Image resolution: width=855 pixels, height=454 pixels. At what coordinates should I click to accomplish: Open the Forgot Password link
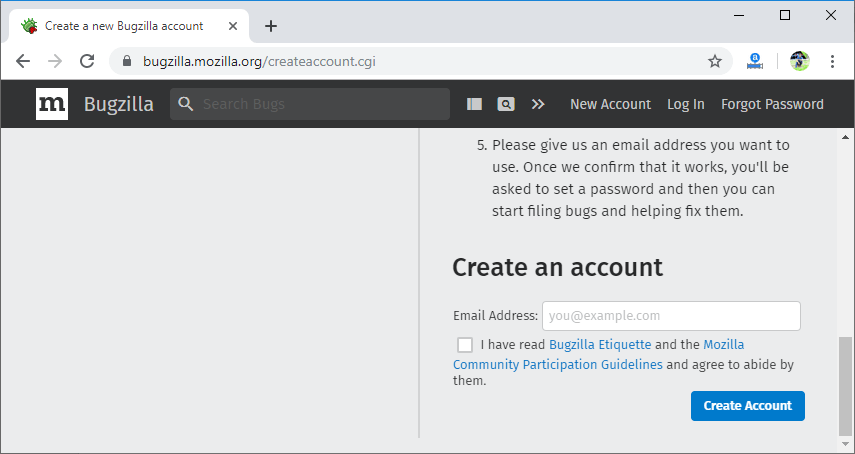(772, 104)
